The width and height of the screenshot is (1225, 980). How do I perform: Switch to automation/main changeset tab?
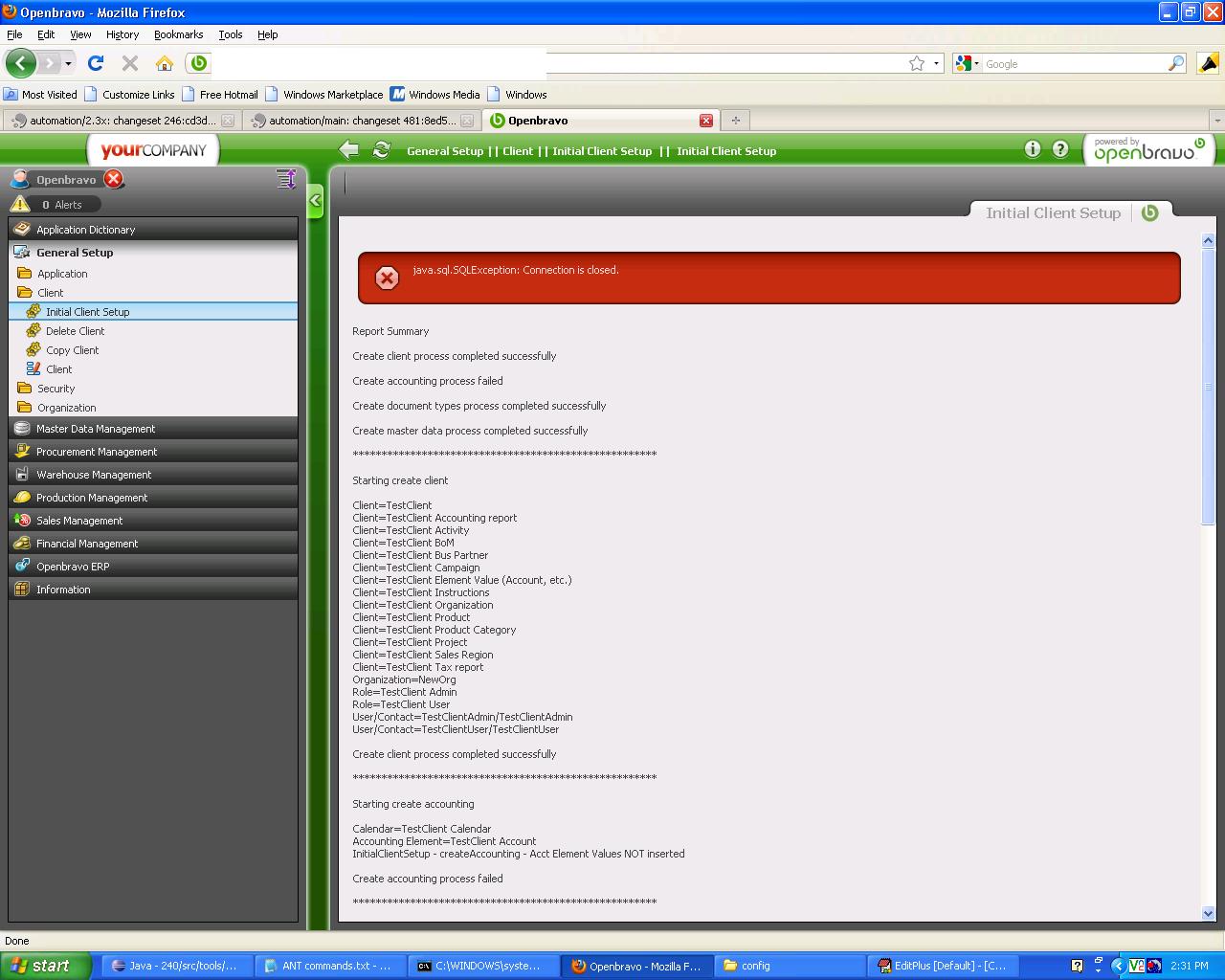(361, 121)
